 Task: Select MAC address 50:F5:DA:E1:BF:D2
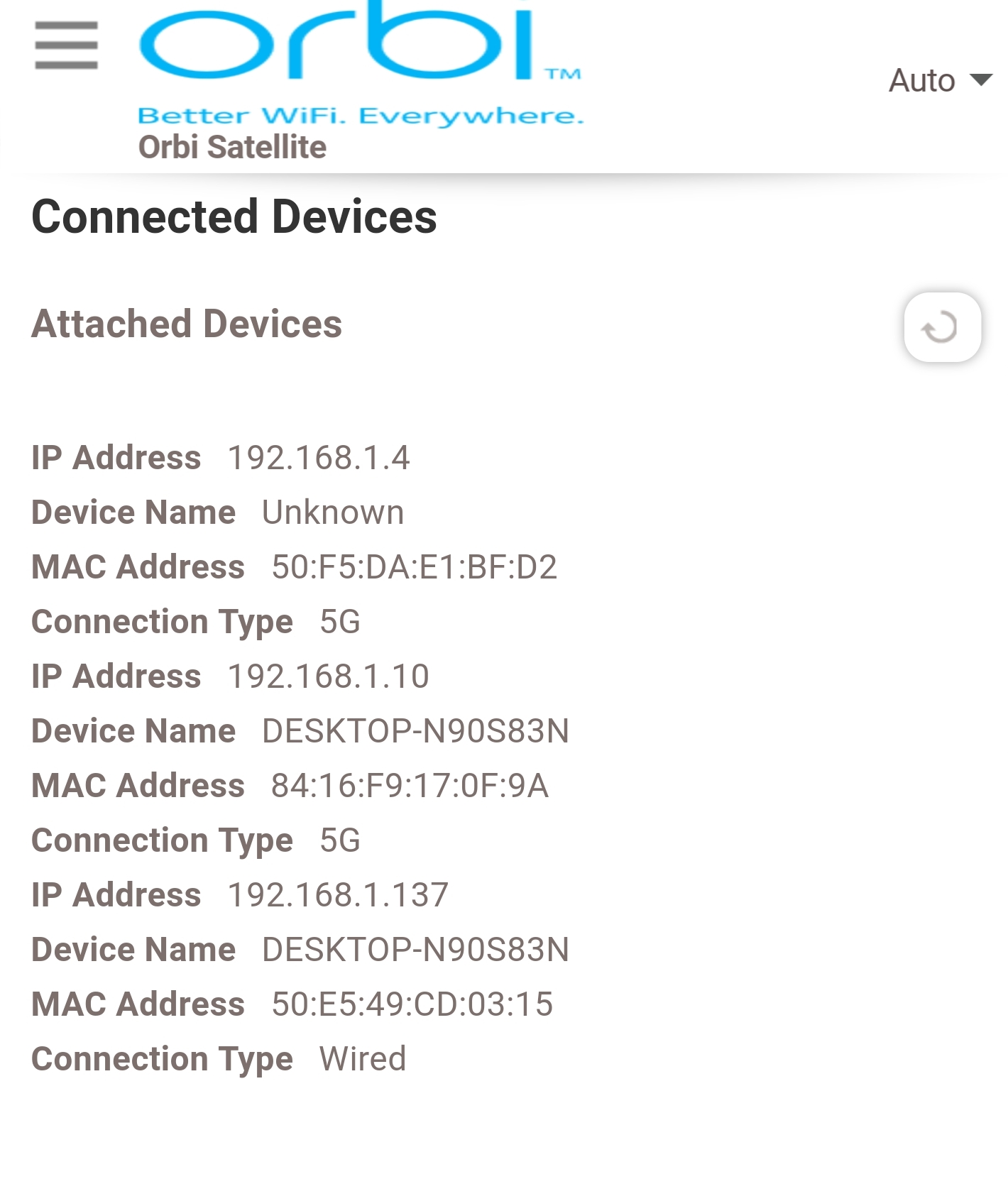414,567
